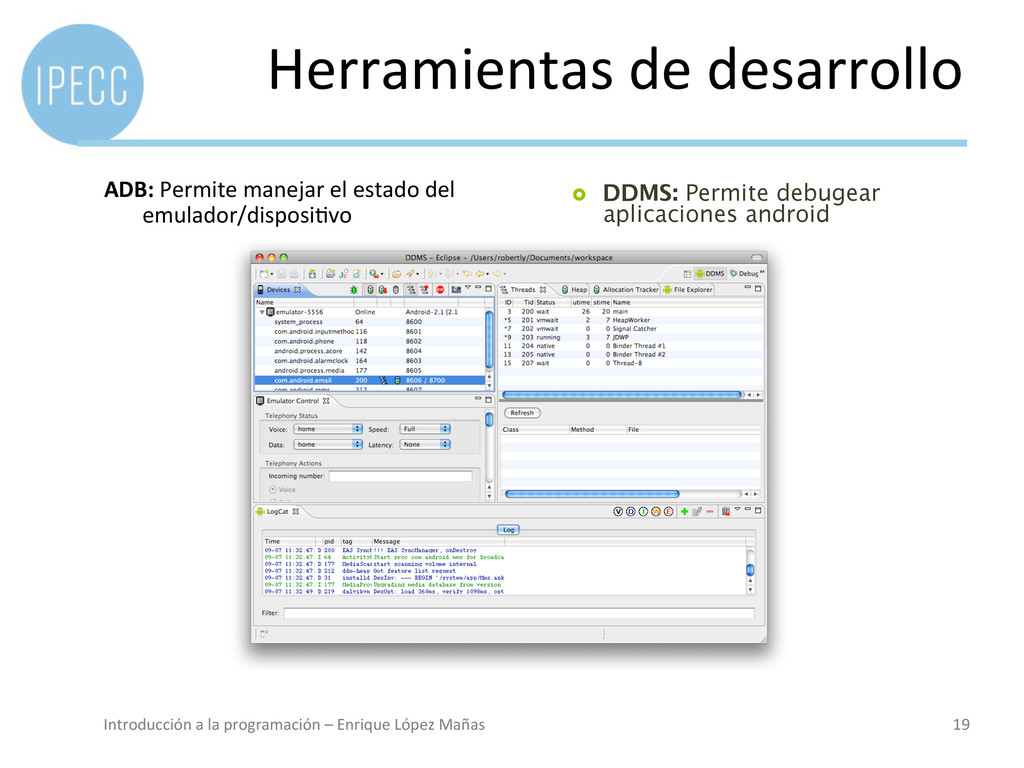Screen dimensions: 1024x768
Task: Select the Signal Catcher thread row
Action: coord(632,328)
